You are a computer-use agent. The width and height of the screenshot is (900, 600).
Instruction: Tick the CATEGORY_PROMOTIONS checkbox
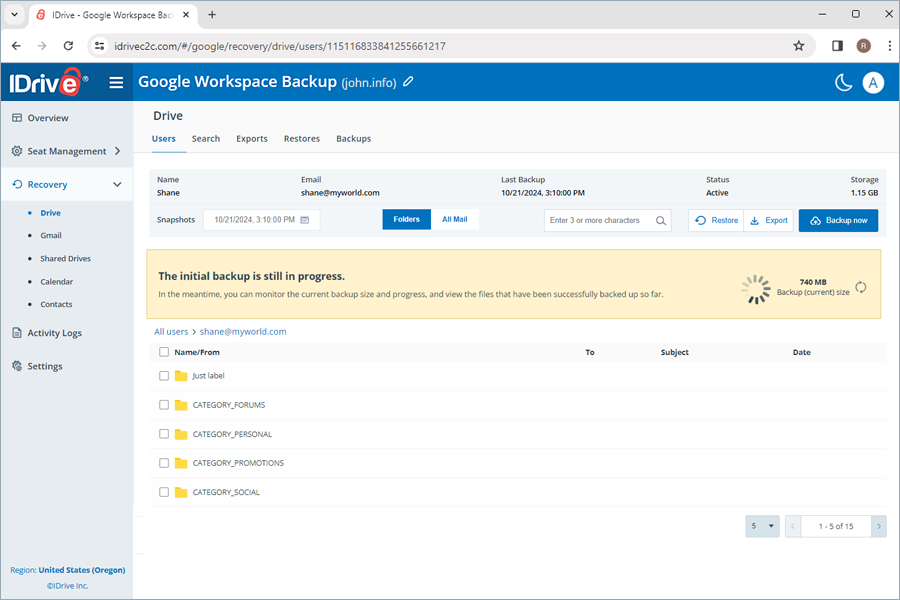[x=164, y=463]
